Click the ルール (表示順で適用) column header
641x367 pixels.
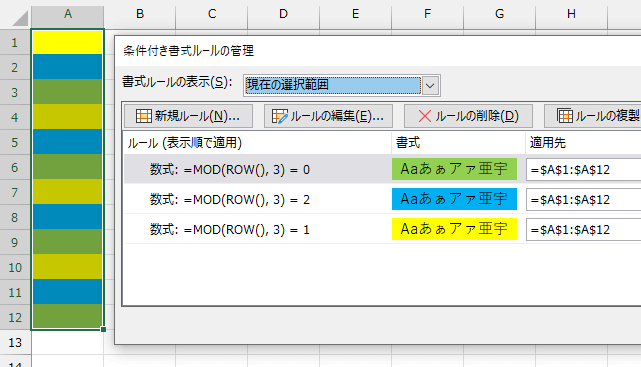click(x=258, y=143)
